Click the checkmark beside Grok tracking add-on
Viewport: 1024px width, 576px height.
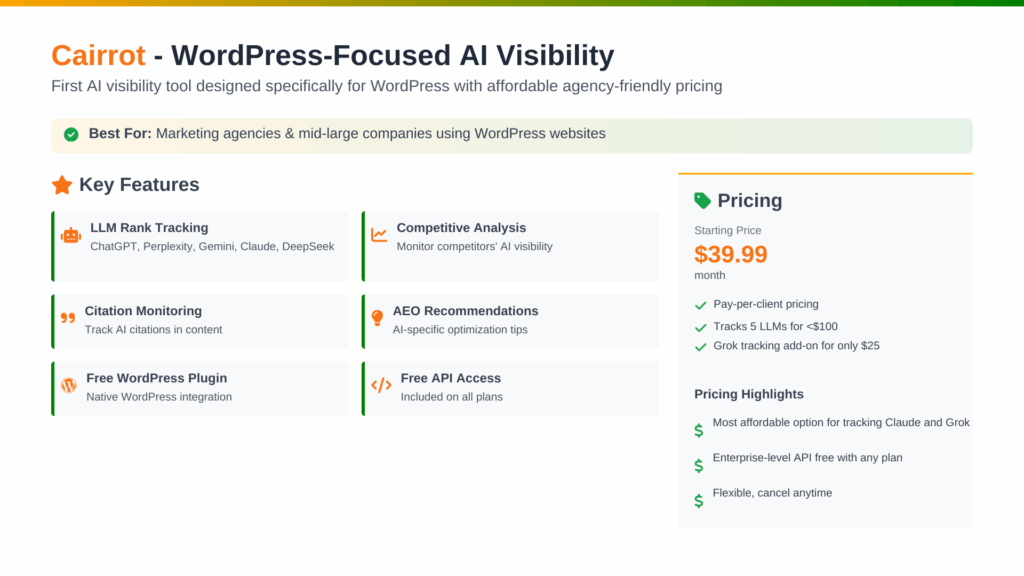click(700, 346)
